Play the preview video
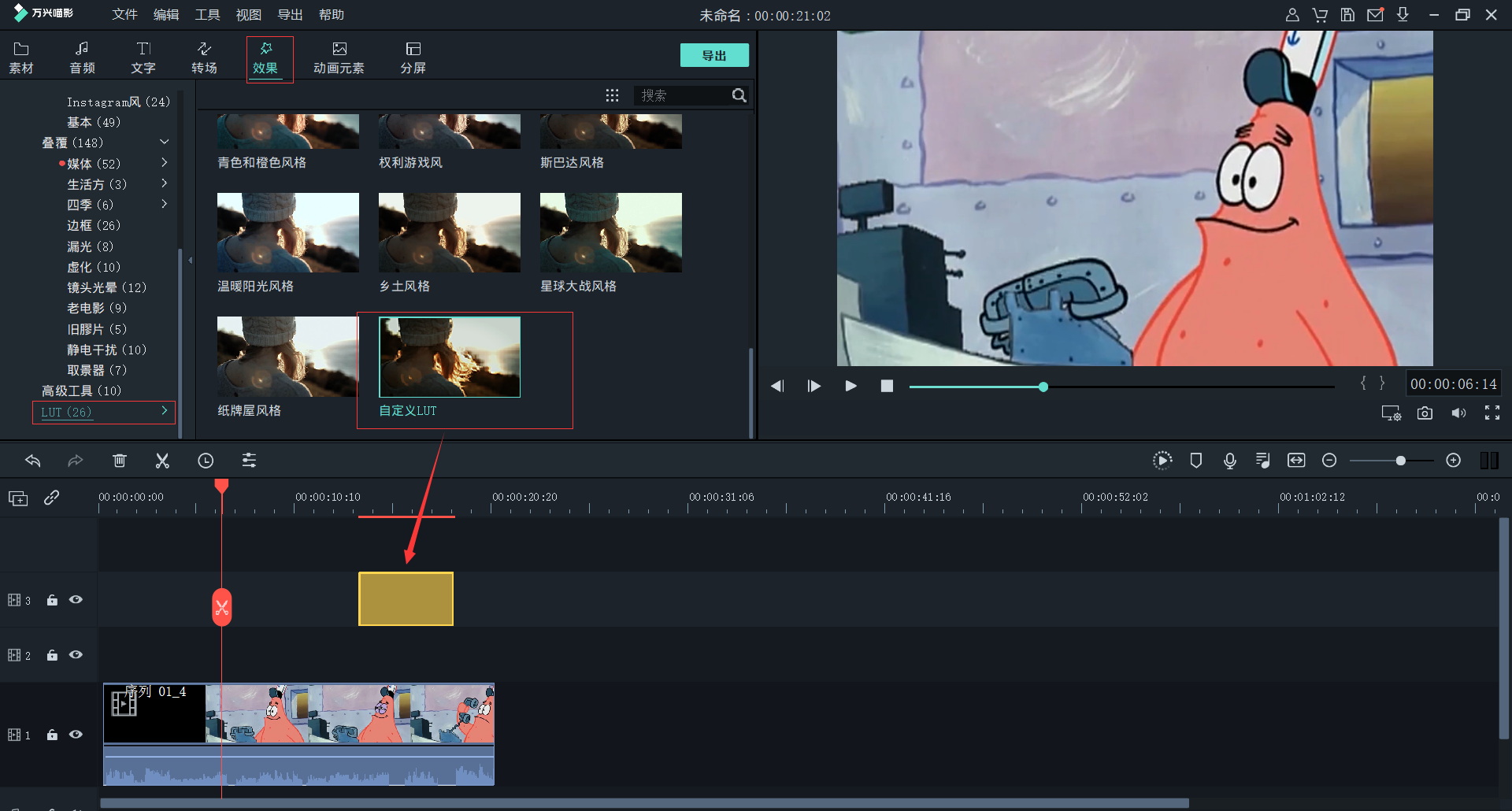The image size is (1512, 811). point(850,386)
